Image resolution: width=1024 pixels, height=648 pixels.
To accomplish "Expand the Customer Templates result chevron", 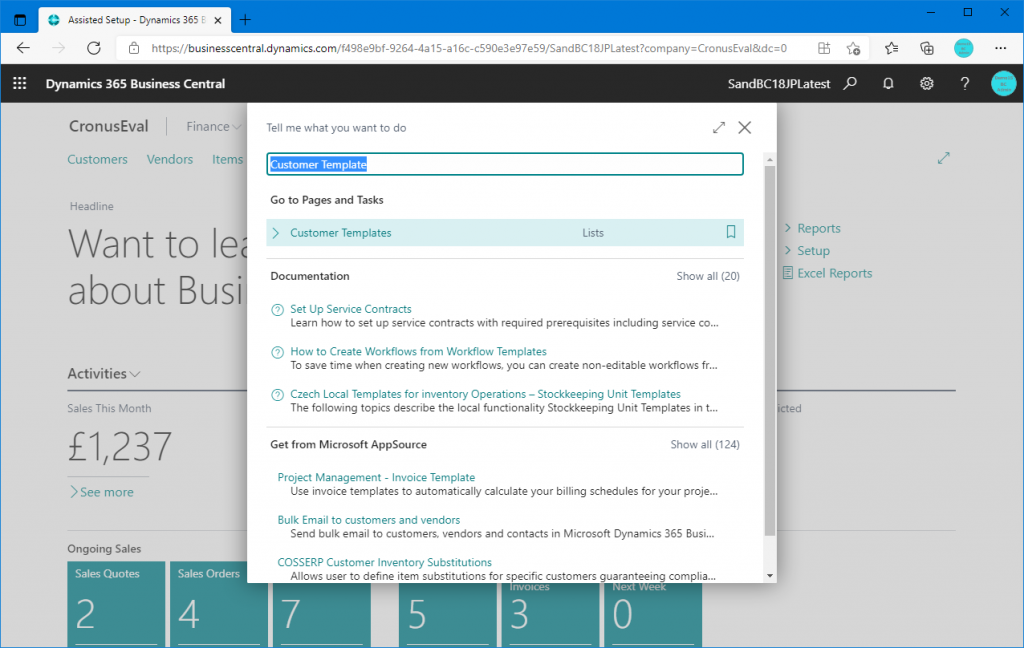I will [x=276, y=233].
